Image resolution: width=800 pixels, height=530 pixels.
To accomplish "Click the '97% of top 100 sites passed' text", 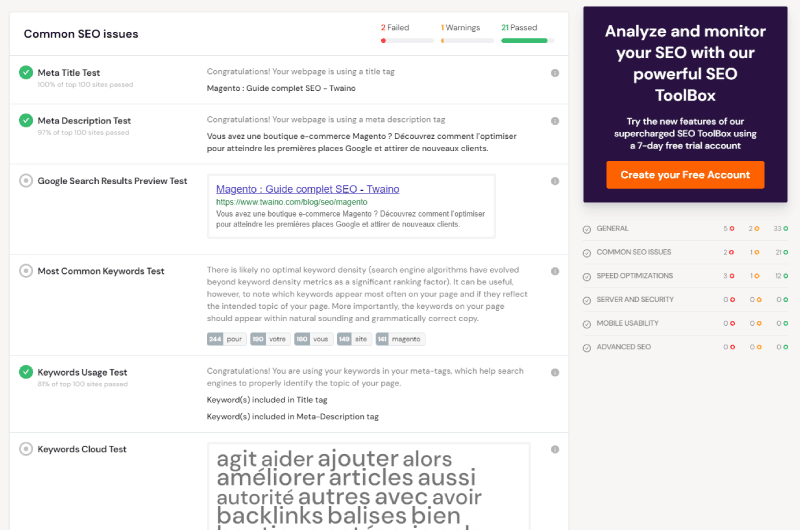I will (x=83, y=133).
